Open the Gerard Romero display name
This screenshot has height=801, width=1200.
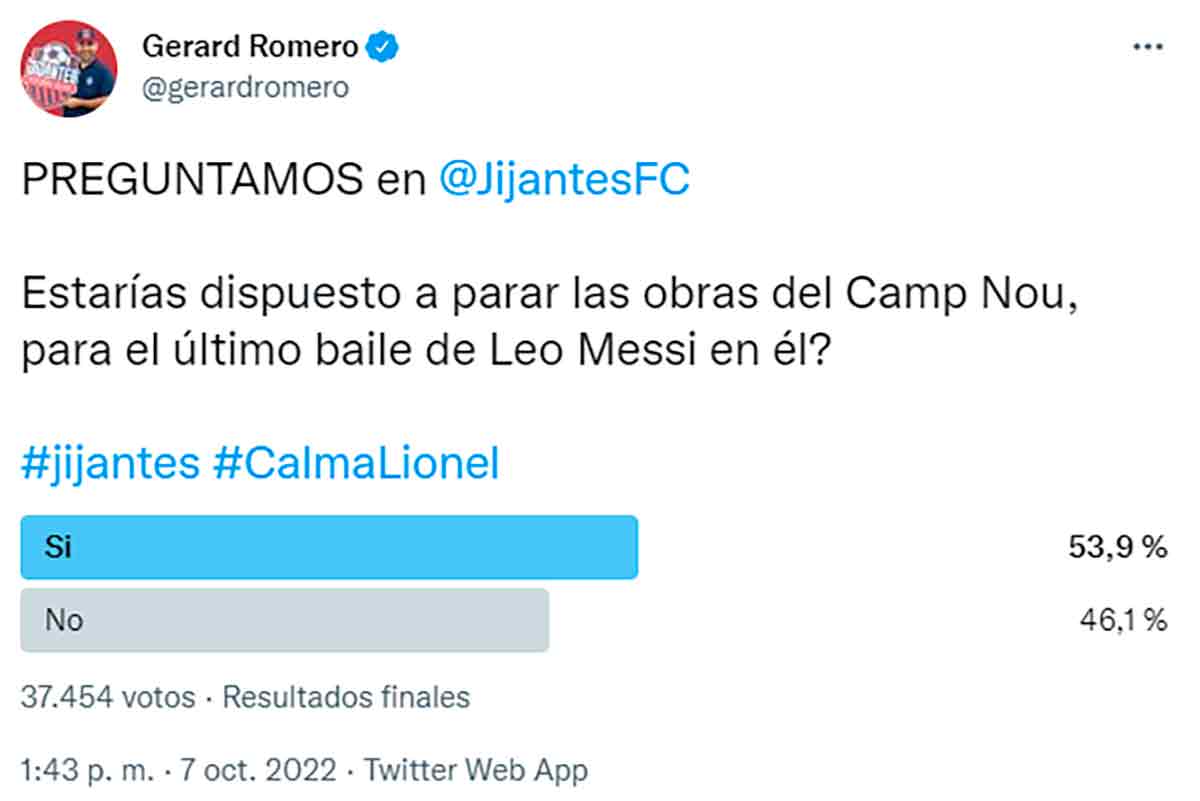click(x=252, y=46)
